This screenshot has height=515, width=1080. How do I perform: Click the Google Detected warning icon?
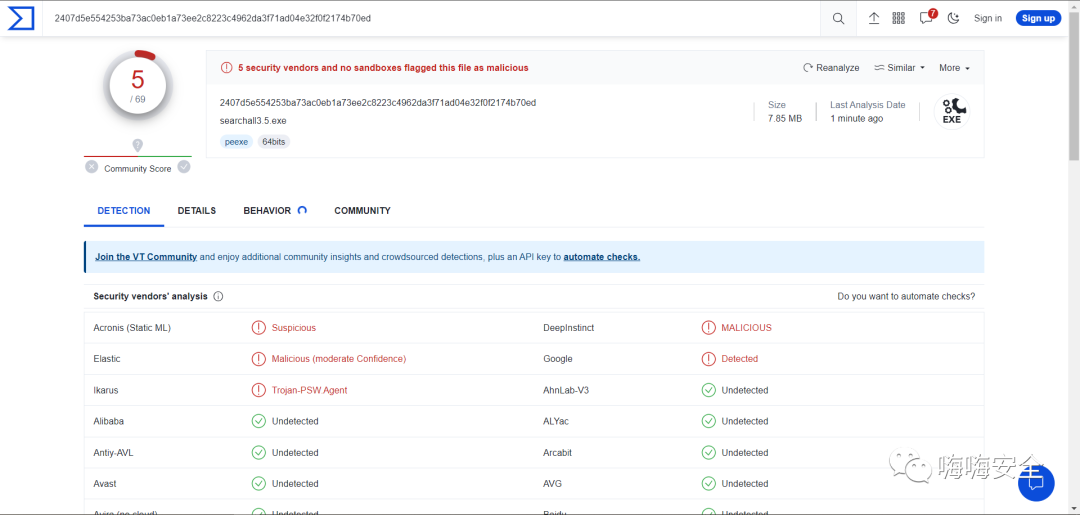tap(708, 359)
